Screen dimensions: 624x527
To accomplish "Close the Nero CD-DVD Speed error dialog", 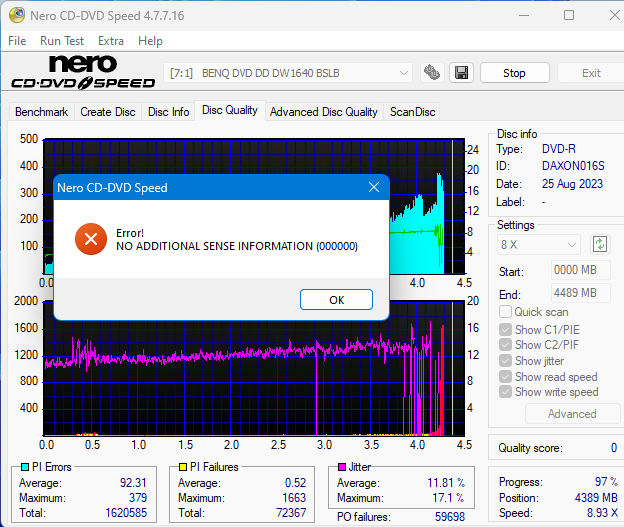I will tap(374, 187).
